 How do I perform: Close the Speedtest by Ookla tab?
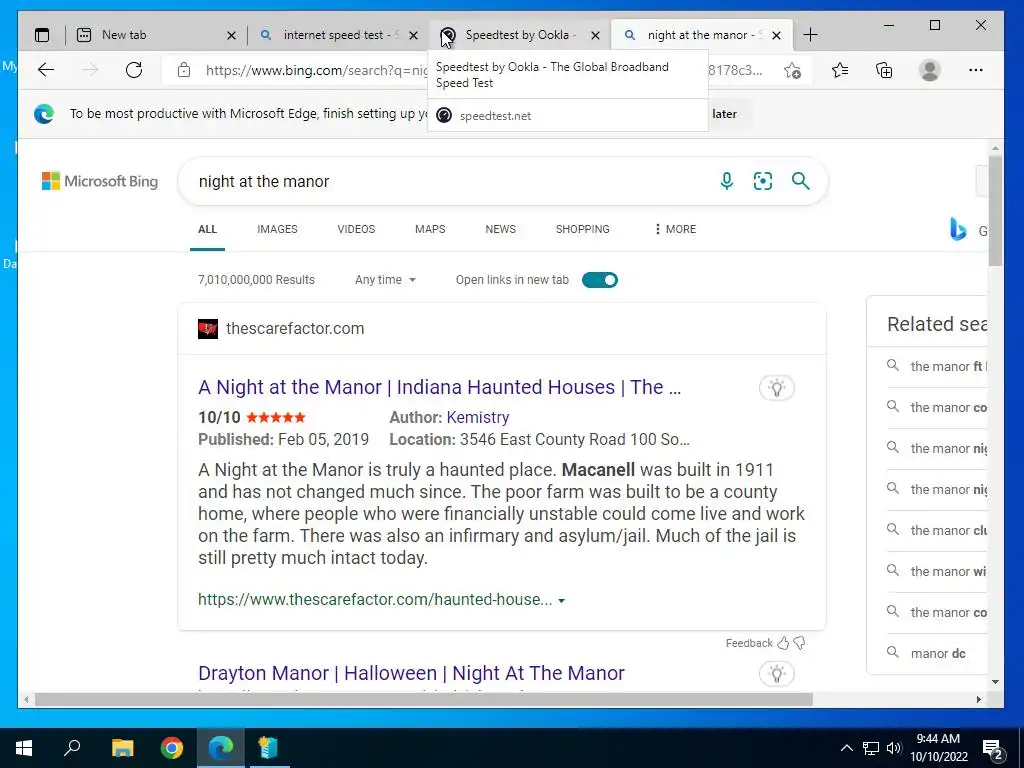pos(596,35)
